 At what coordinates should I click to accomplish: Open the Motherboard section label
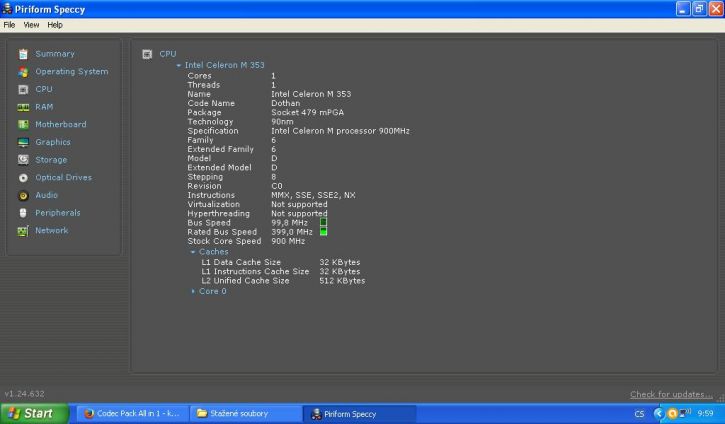[x=61, y=124]
